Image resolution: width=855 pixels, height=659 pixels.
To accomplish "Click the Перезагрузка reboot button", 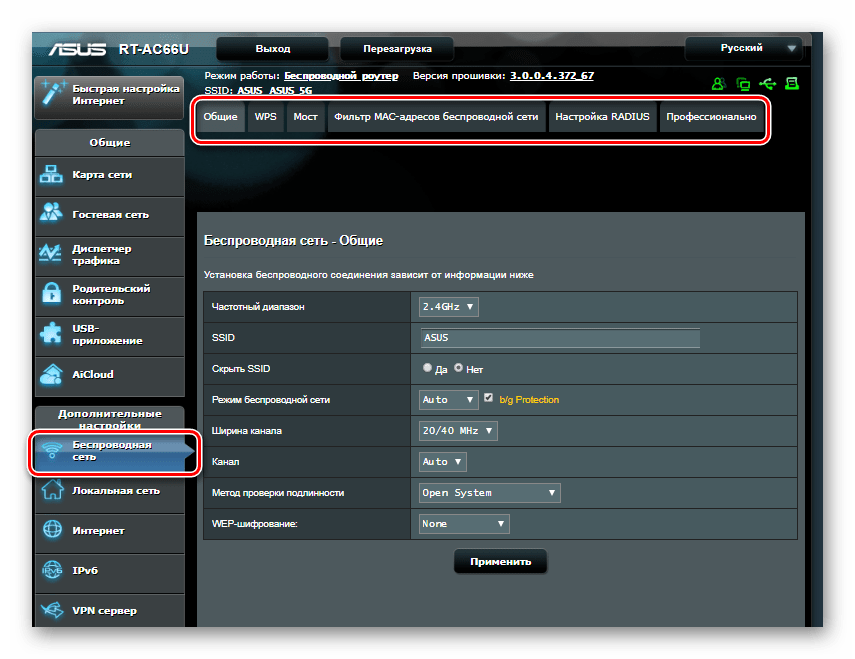I will (x=397, y=48).
